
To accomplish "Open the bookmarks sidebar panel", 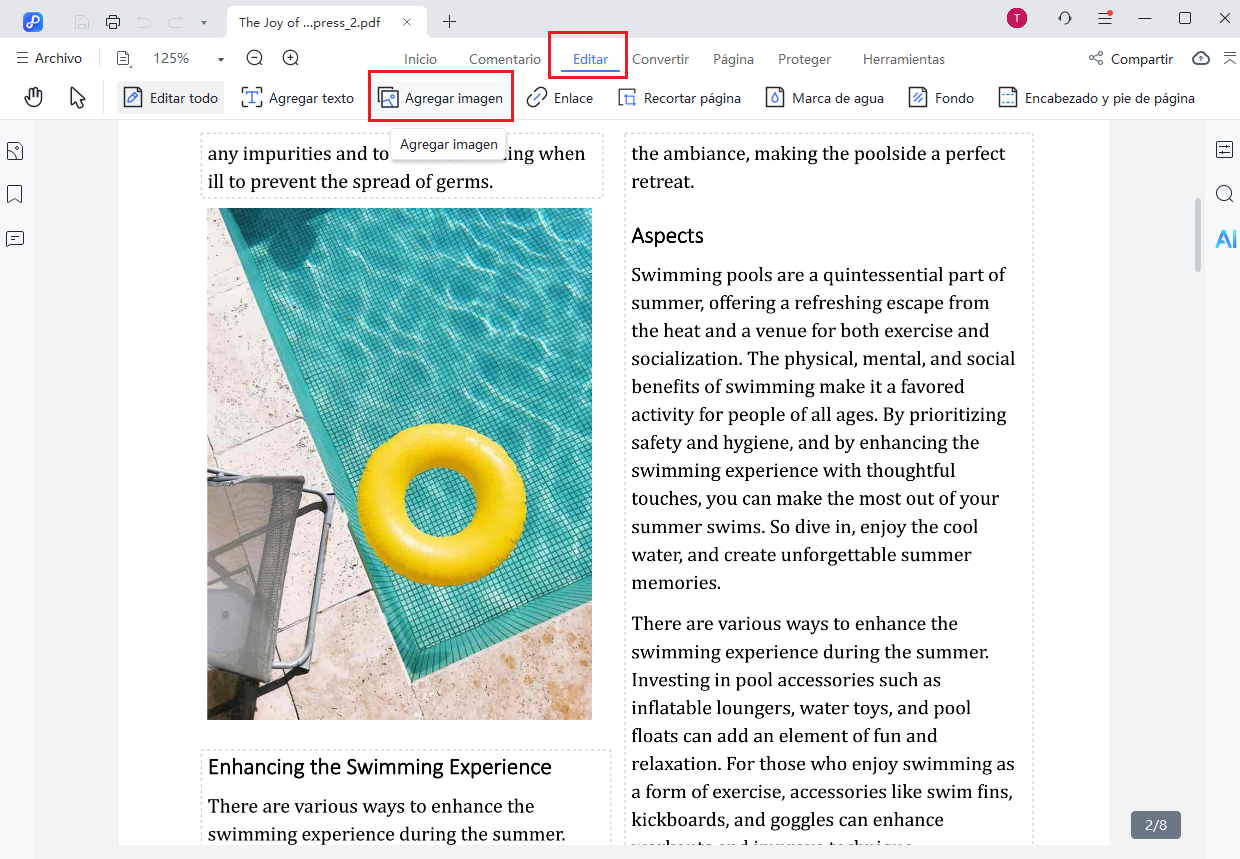I will [15, 194].
